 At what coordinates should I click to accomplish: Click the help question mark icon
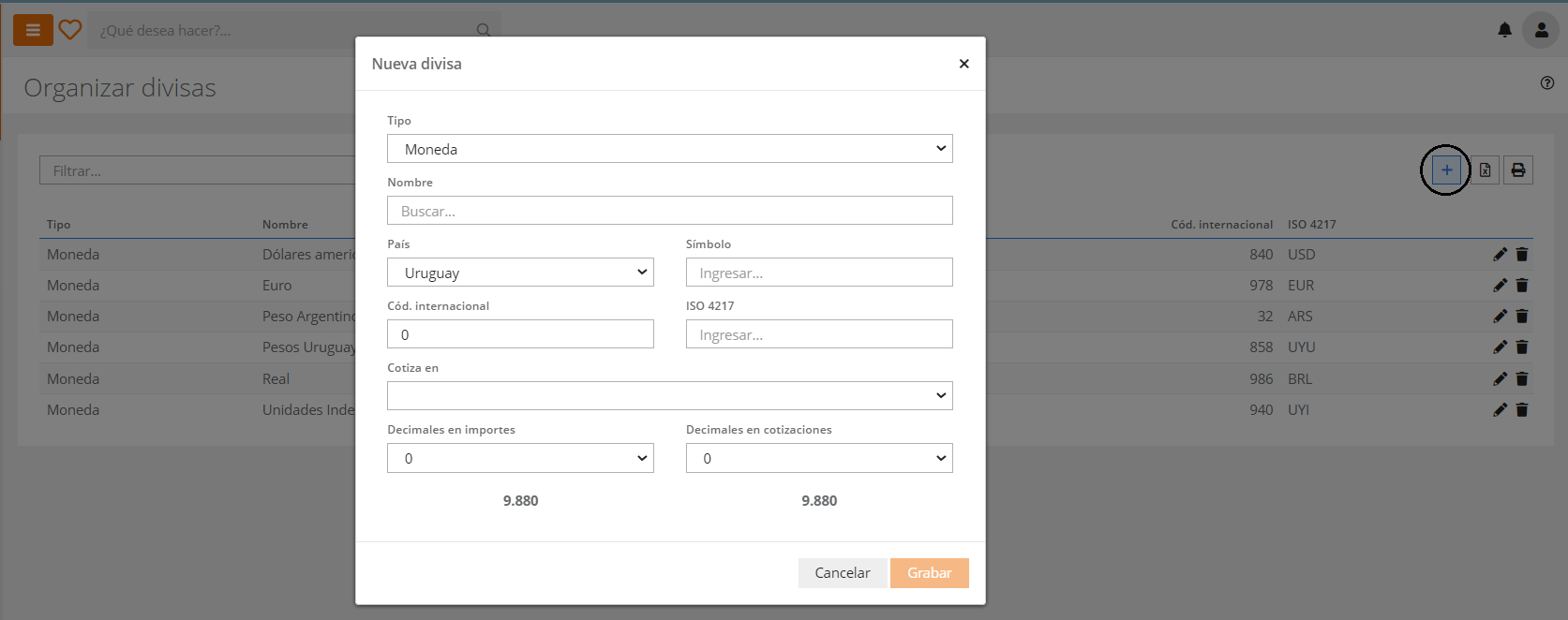[1547, 83]
